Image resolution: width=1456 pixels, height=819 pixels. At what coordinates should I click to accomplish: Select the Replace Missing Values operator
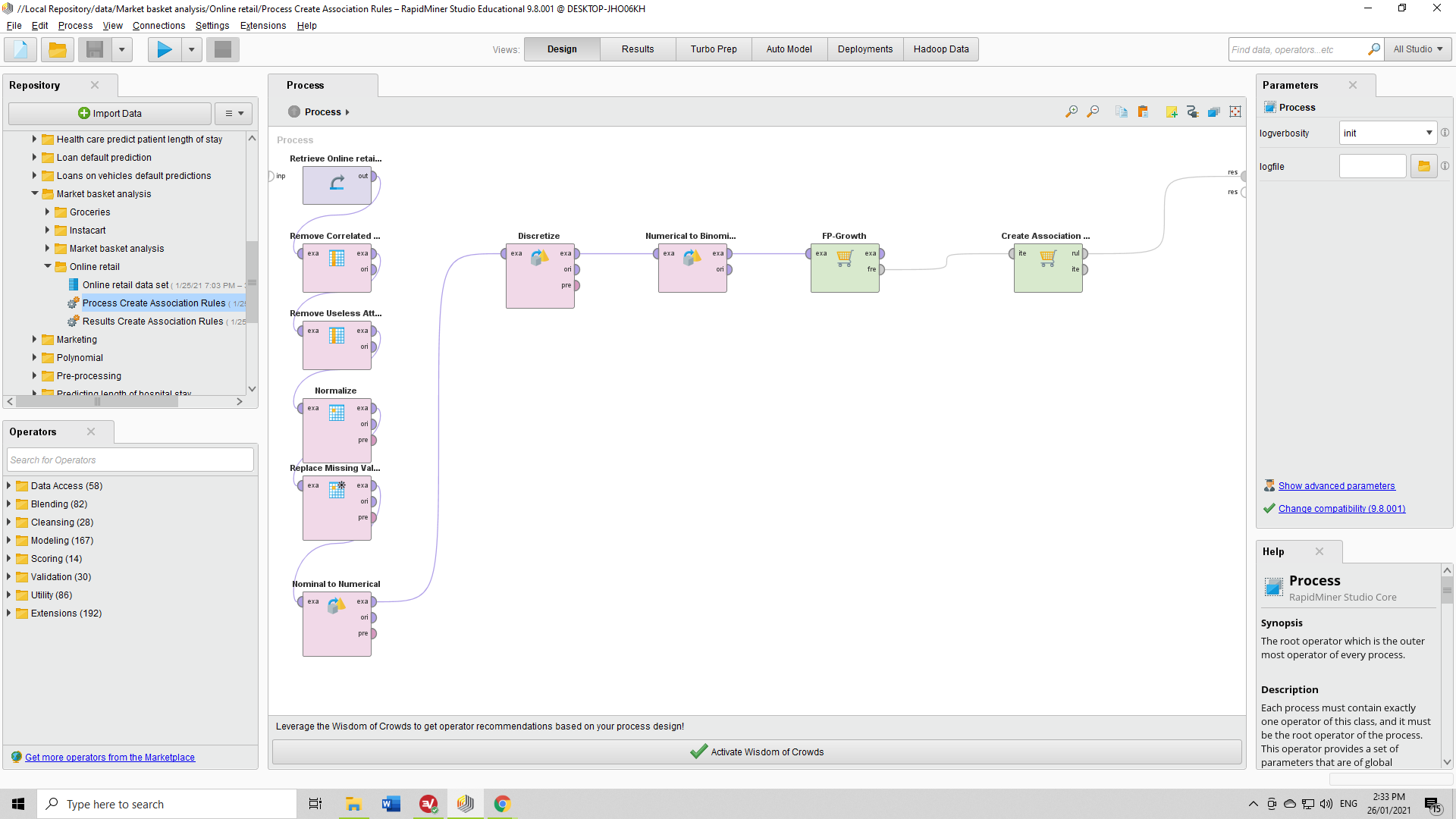pos(337,507)
